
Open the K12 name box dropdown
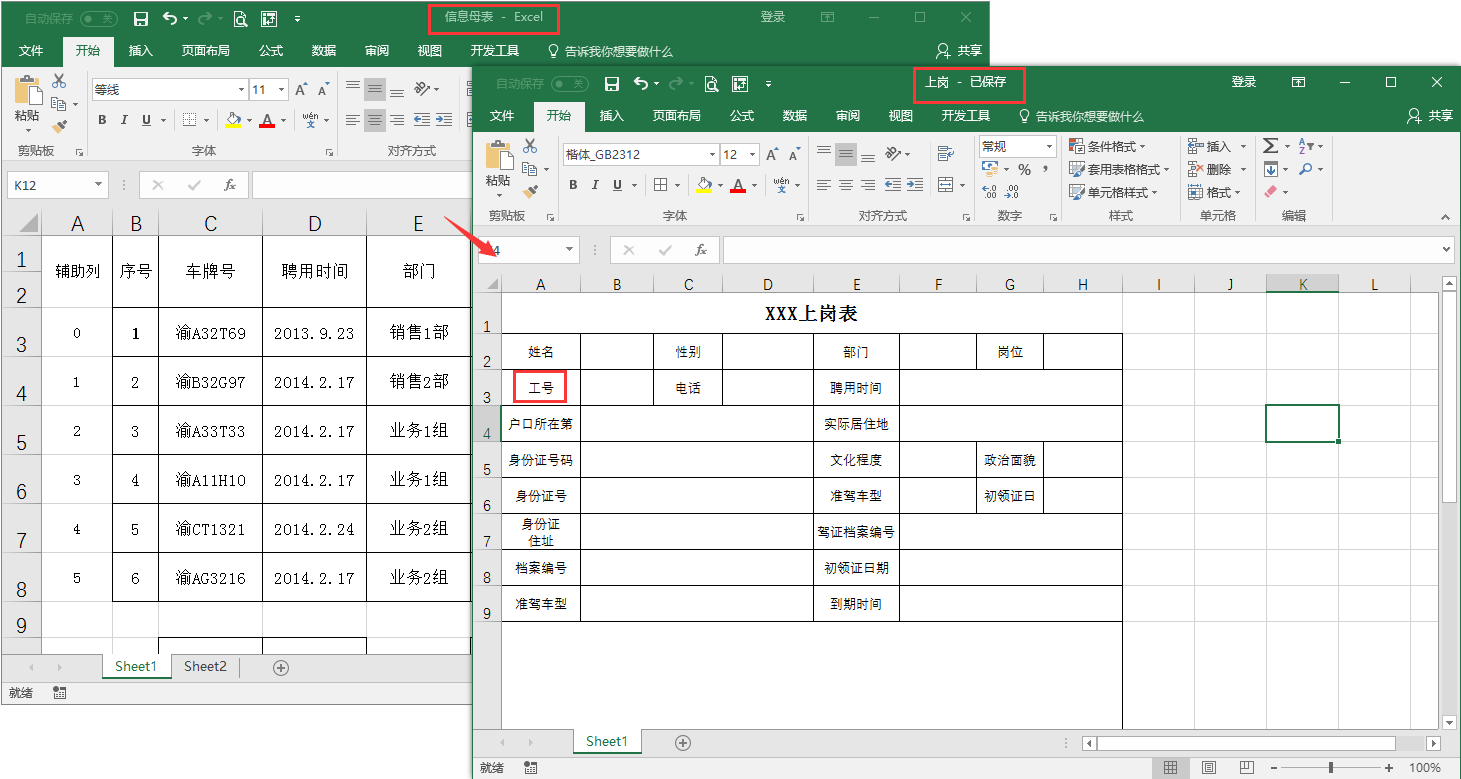[99, 185]
